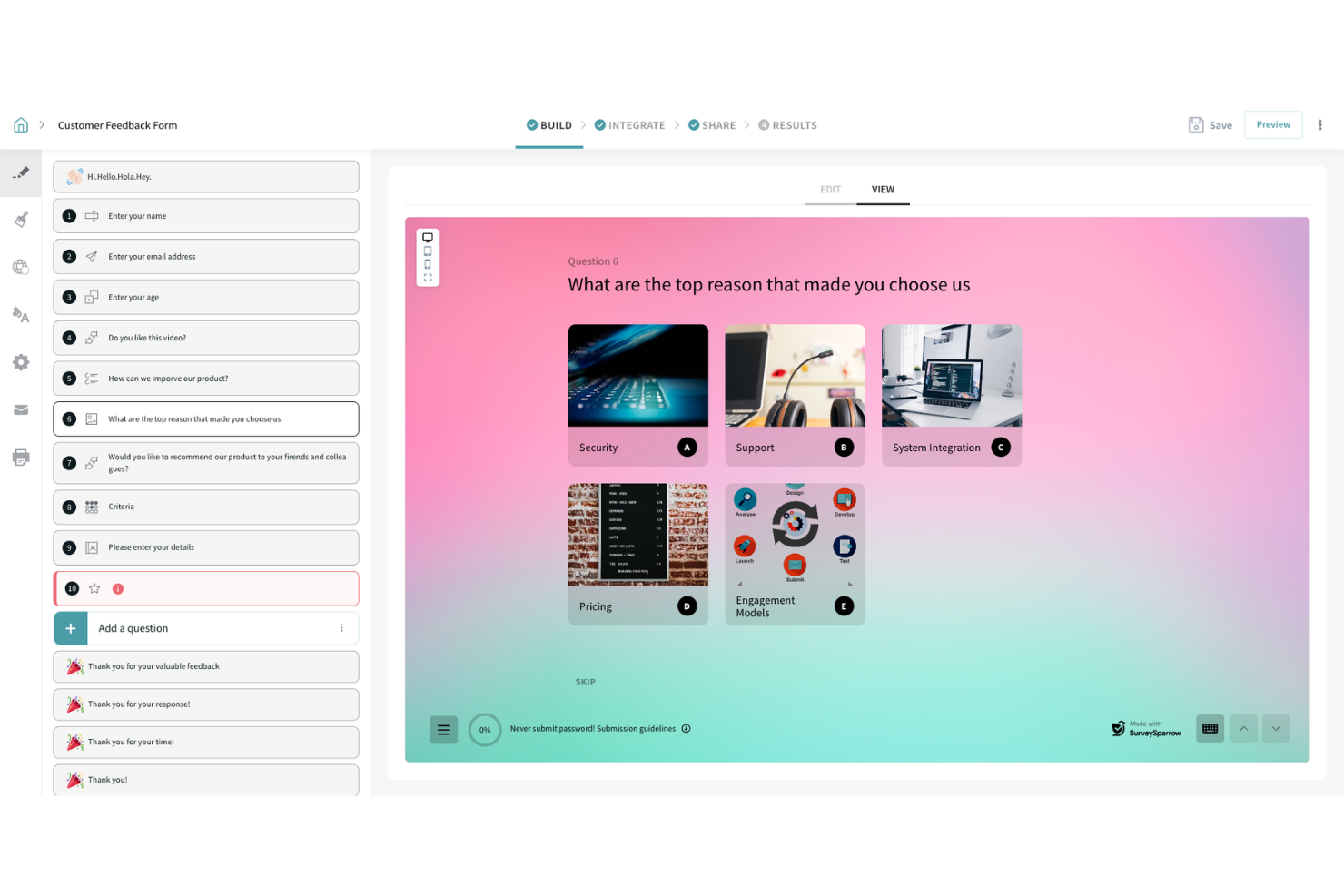
Task: Click the Preview button
Action: (1273, 124)
